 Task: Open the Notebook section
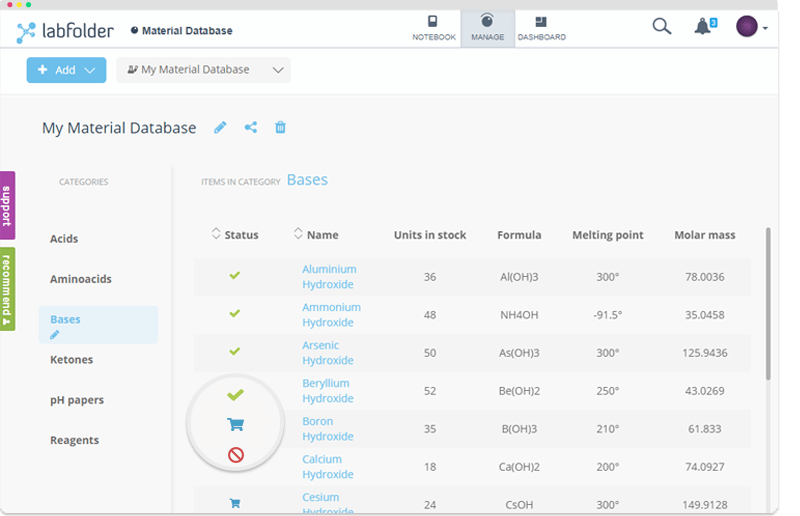(434, 29)
